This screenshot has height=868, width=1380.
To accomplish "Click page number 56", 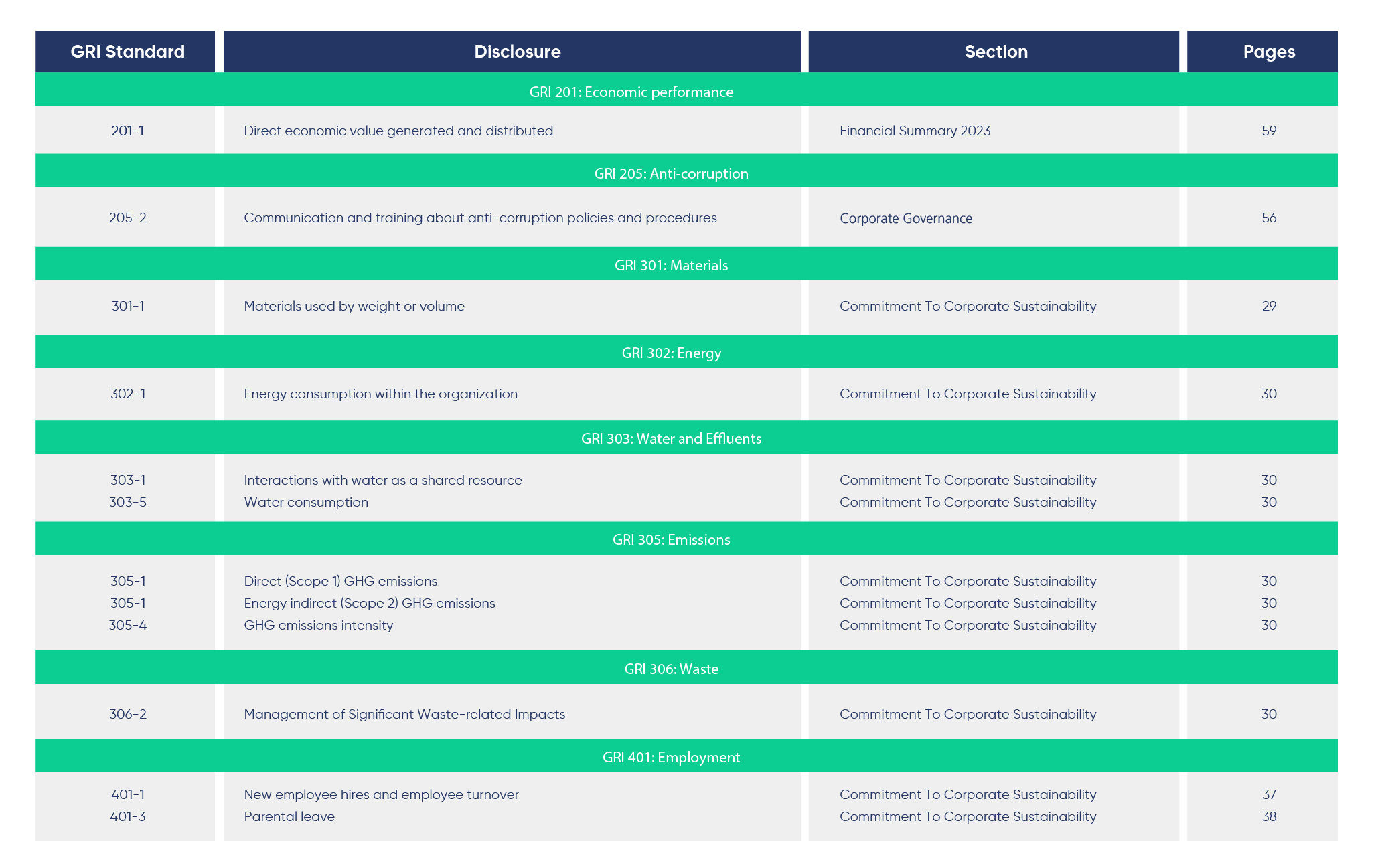I will click(x=1269, y=218).
